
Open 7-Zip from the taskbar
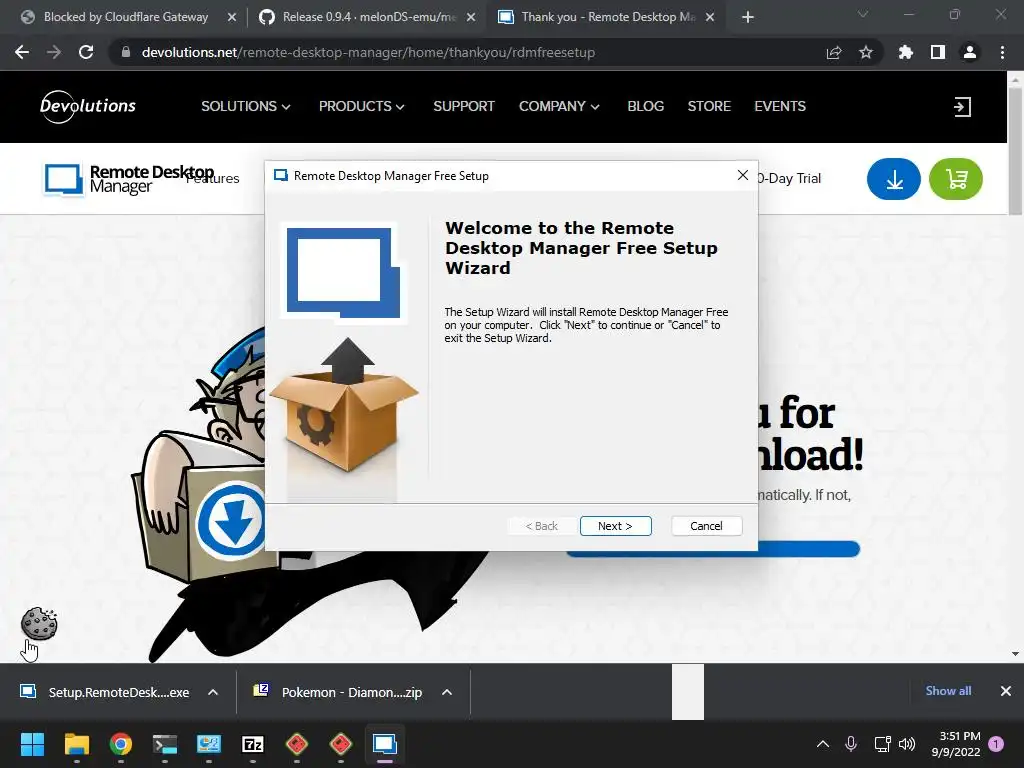tap(253, 744)
